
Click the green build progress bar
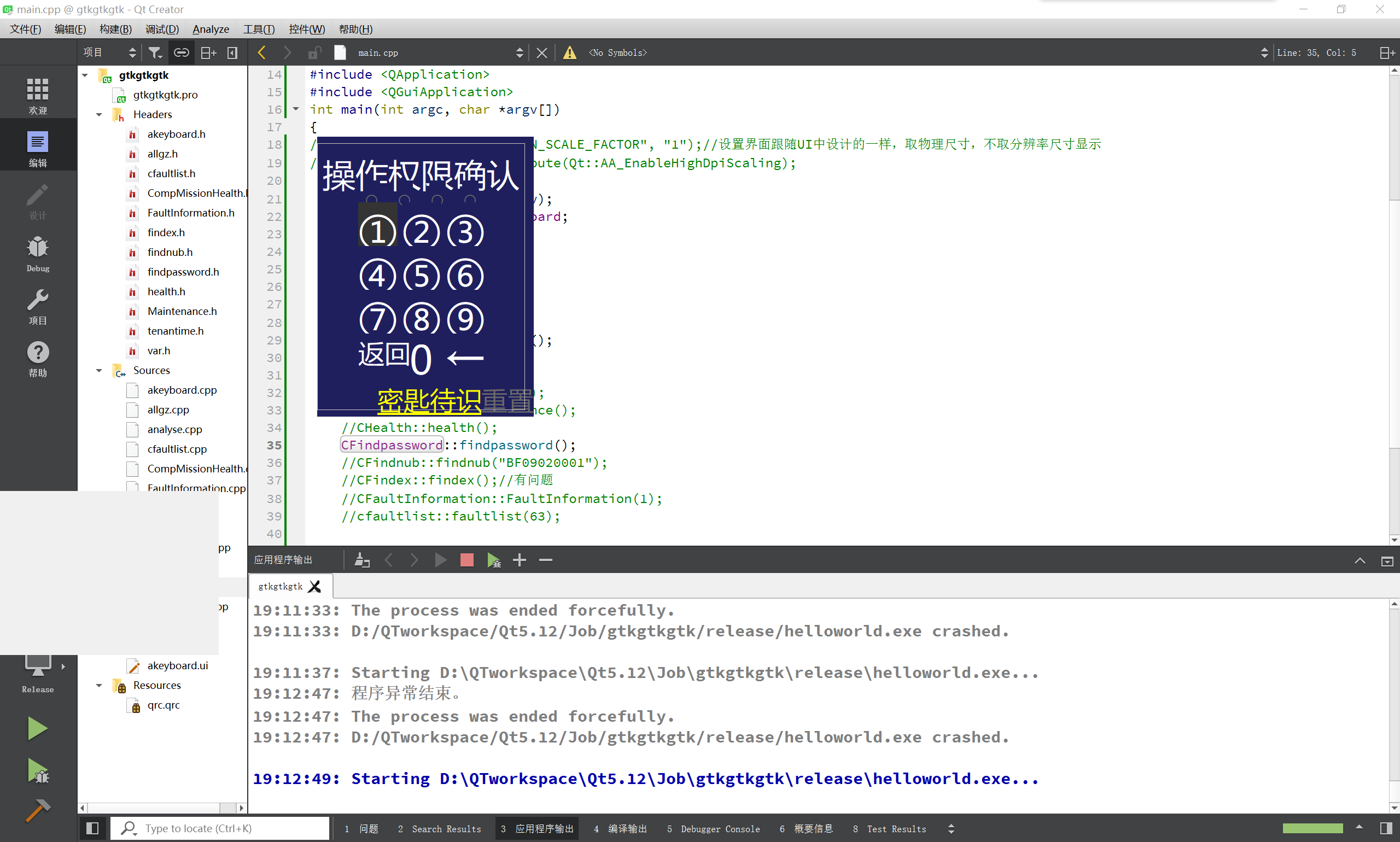pyautogui.click(x=1312, y=828)
